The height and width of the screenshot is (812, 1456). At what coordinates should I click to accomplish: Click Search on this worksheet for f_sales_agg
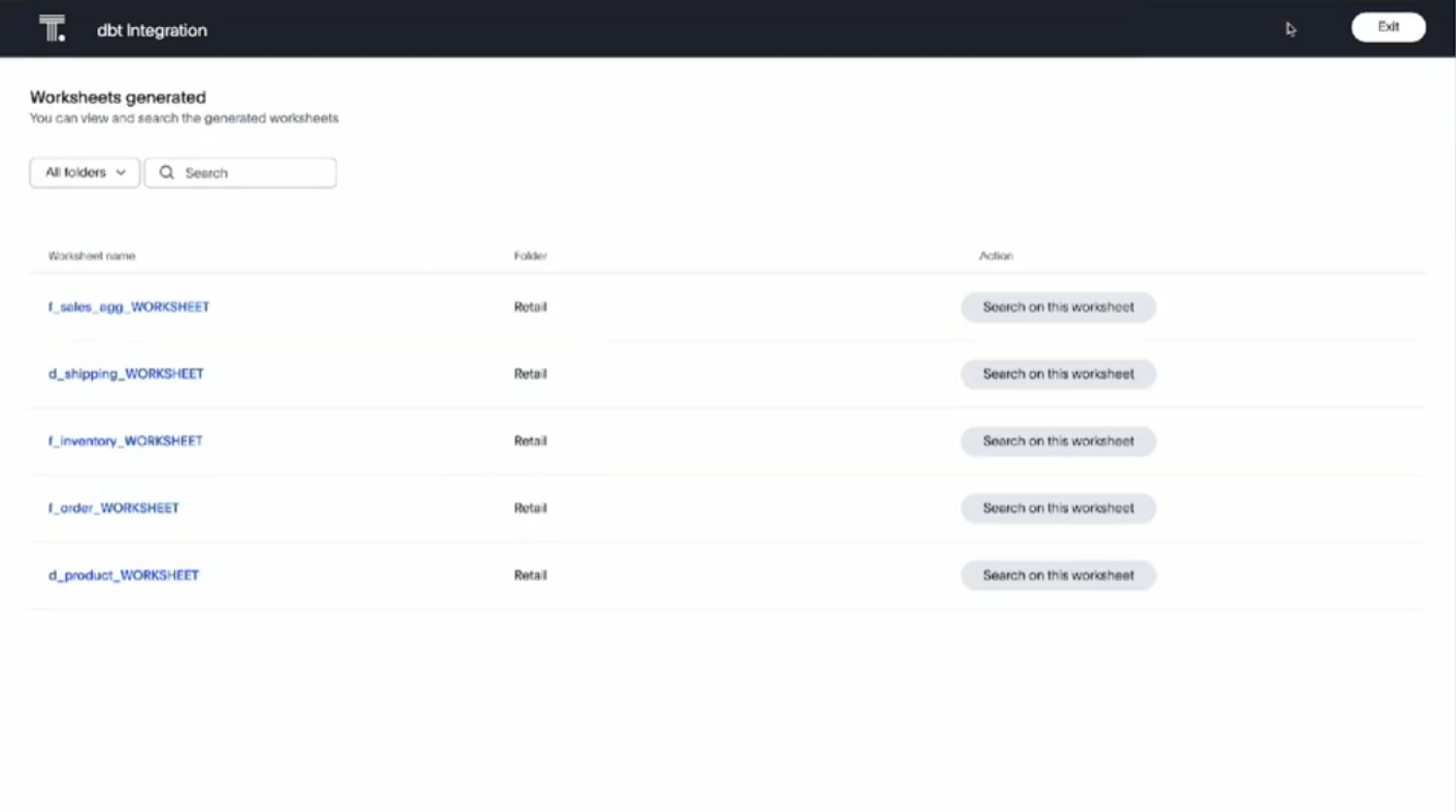point(1058,307)
